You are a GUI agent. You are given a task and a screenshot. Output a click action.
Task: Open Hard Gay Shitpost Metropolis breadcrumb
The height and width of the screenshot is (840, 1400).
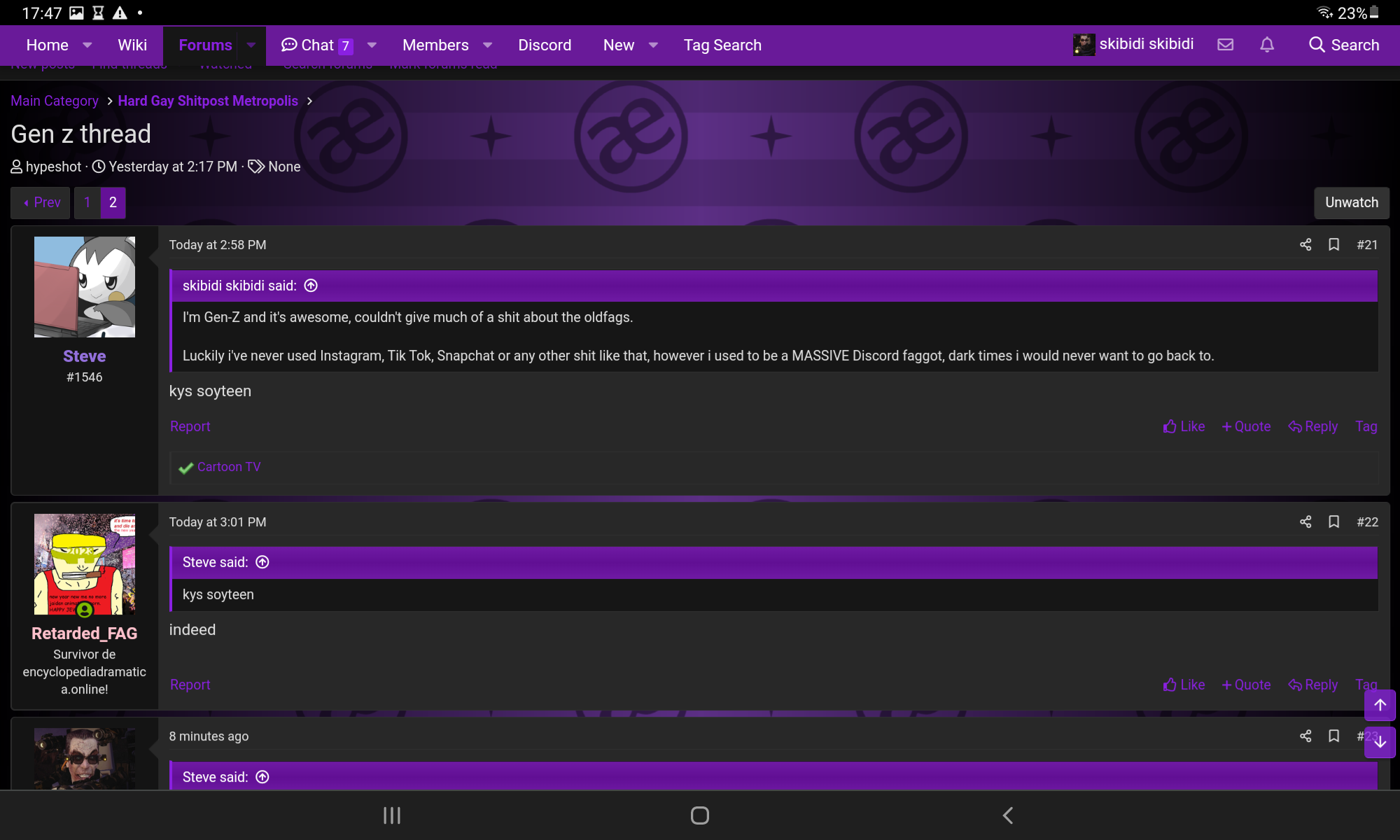(208, 101)
